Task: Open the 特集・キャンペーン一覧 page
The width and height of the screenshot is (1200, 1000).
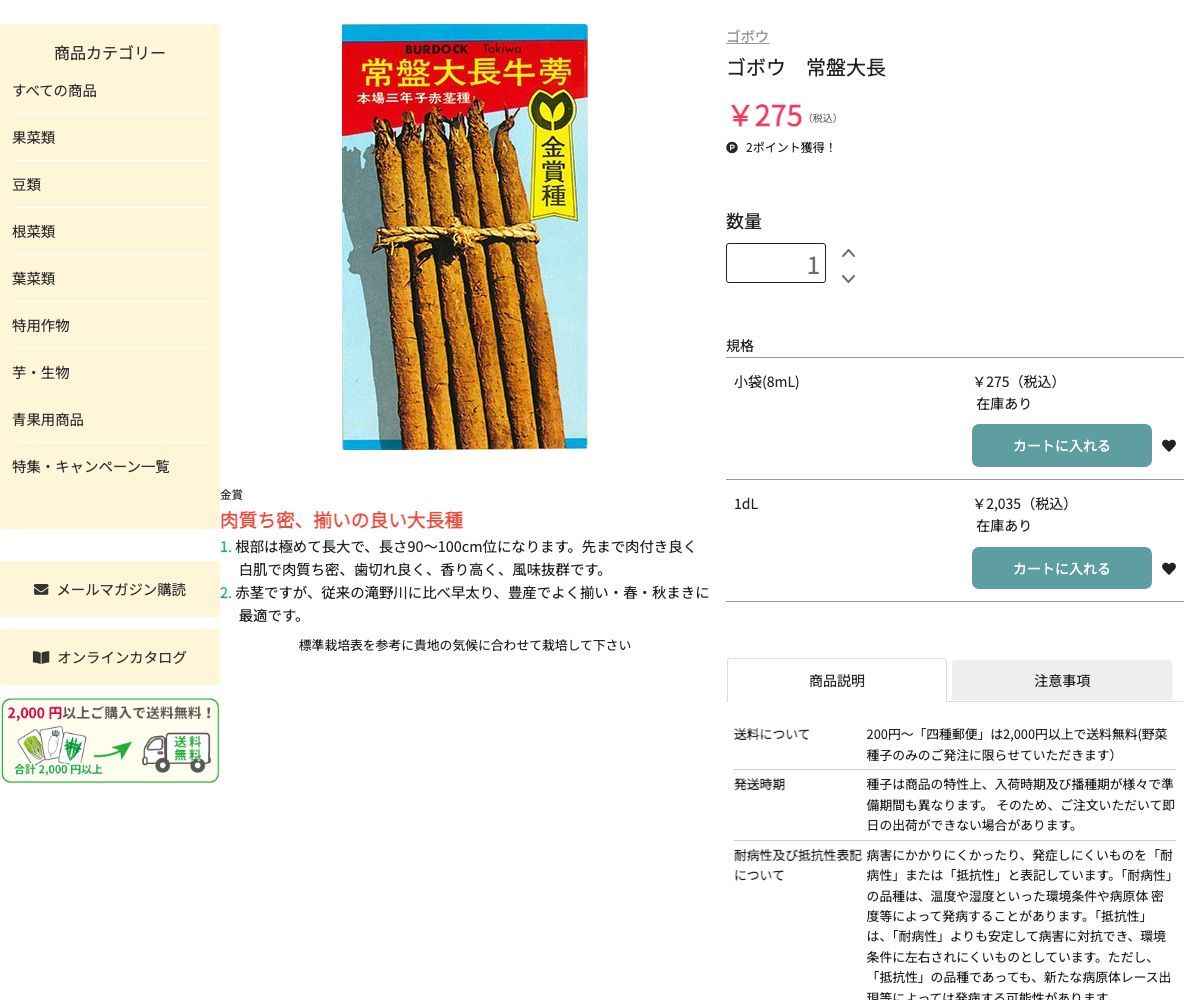Action: tap(90, 466)
